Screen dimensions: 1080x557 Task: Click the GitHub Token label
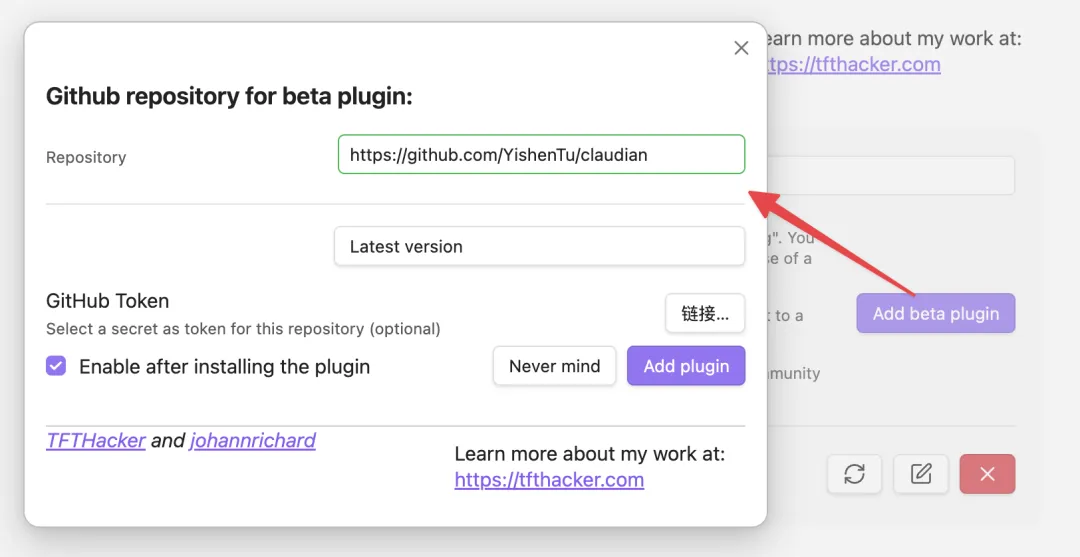pos(107,301)
